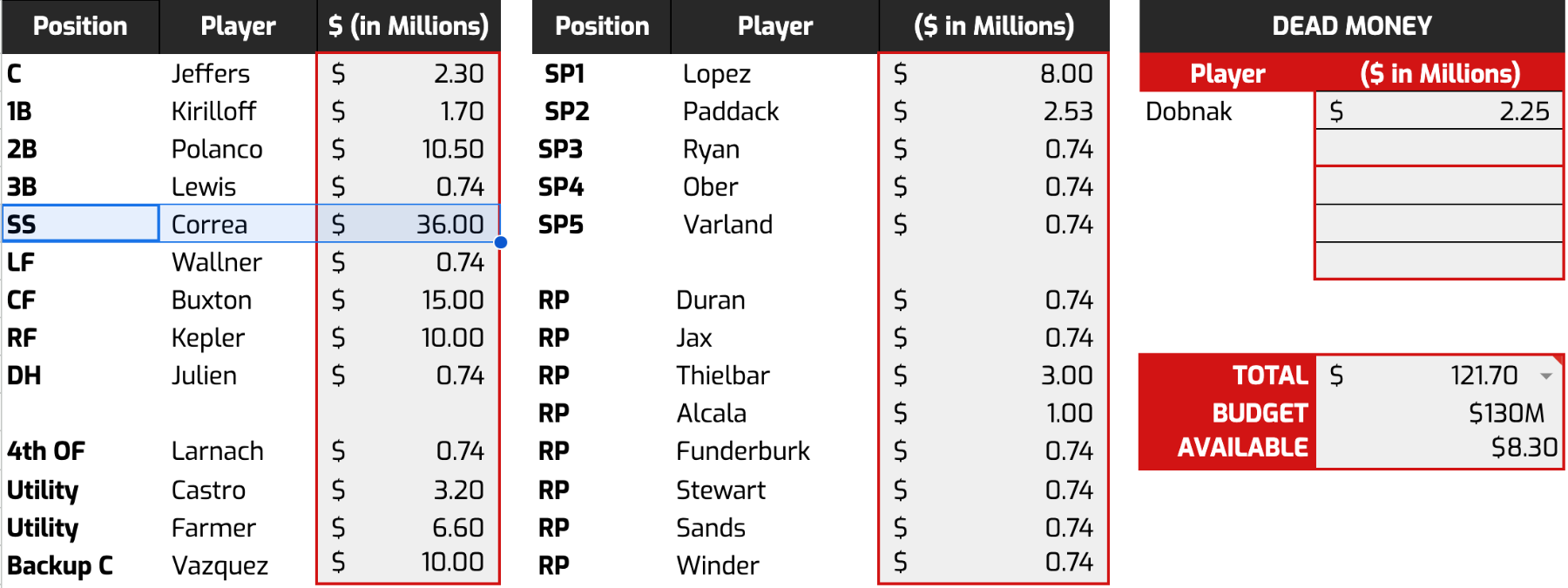Click Lopez's 8.00 salary cell
The image size is (1568, 588).
[x=993, y=74]
